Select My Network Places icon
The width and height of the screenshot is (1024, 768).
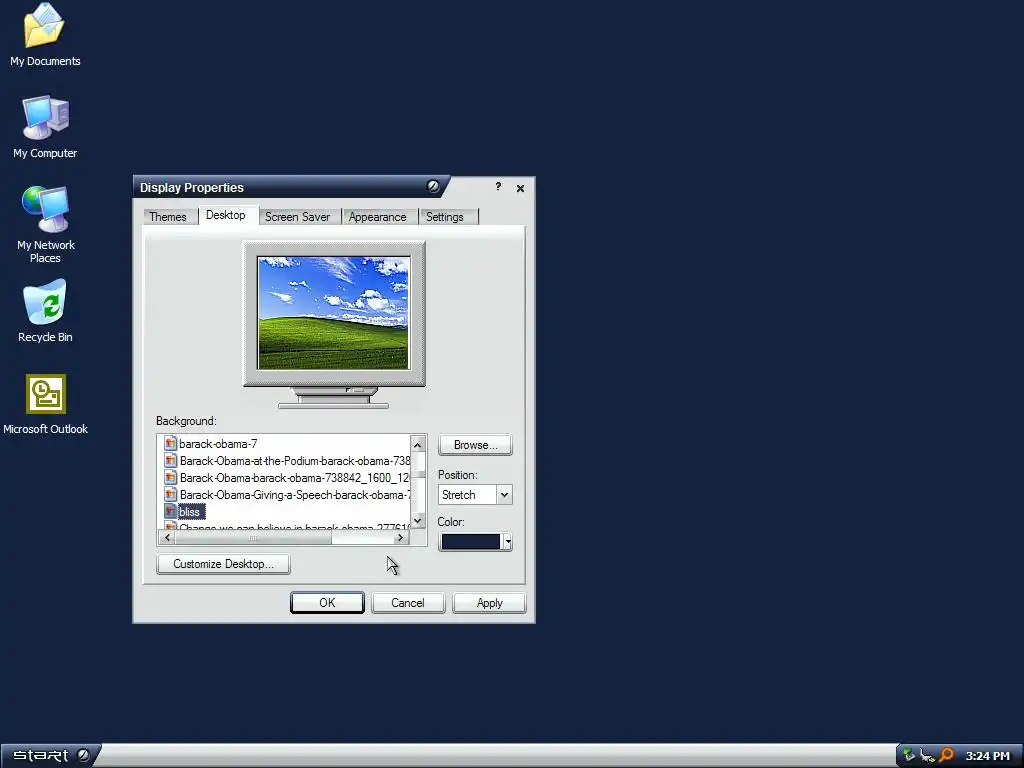tap(45, 225)
